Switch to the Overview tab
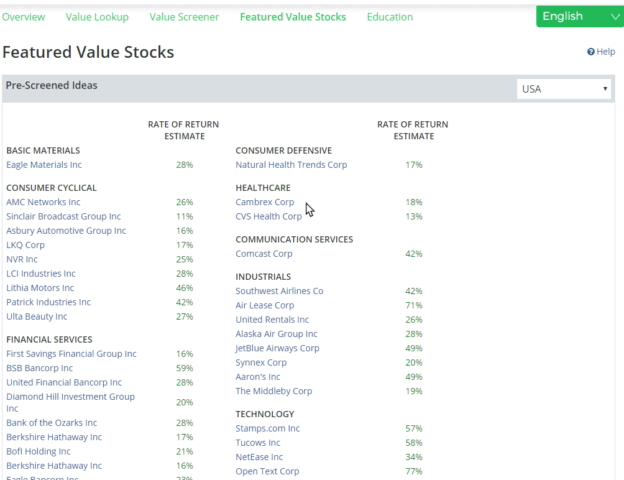This screenshot has width=624, height=480. pos(23,17)
